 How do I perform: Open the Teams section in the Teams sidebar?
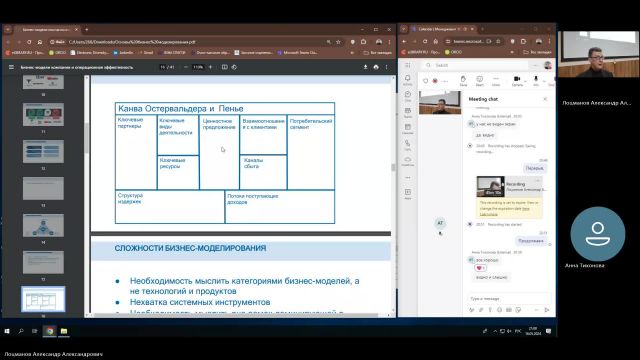(407, 113)
